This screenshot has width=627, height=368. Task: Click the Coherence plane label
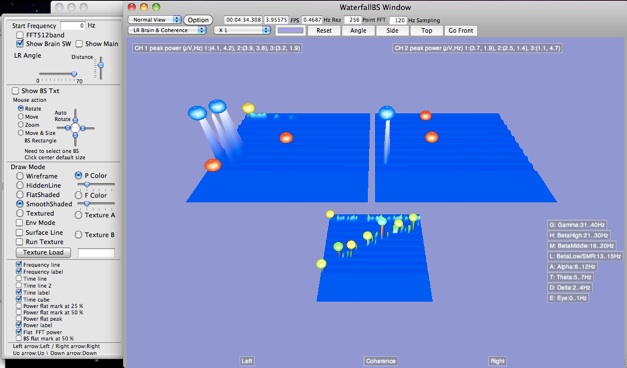(380, 361)
